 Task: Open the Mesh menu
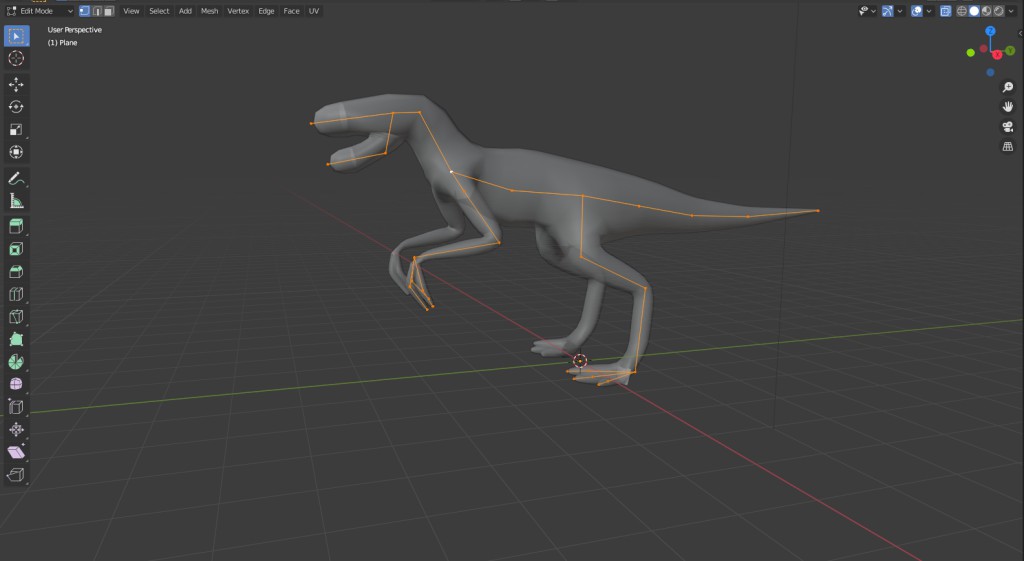[x=209, y=11]
